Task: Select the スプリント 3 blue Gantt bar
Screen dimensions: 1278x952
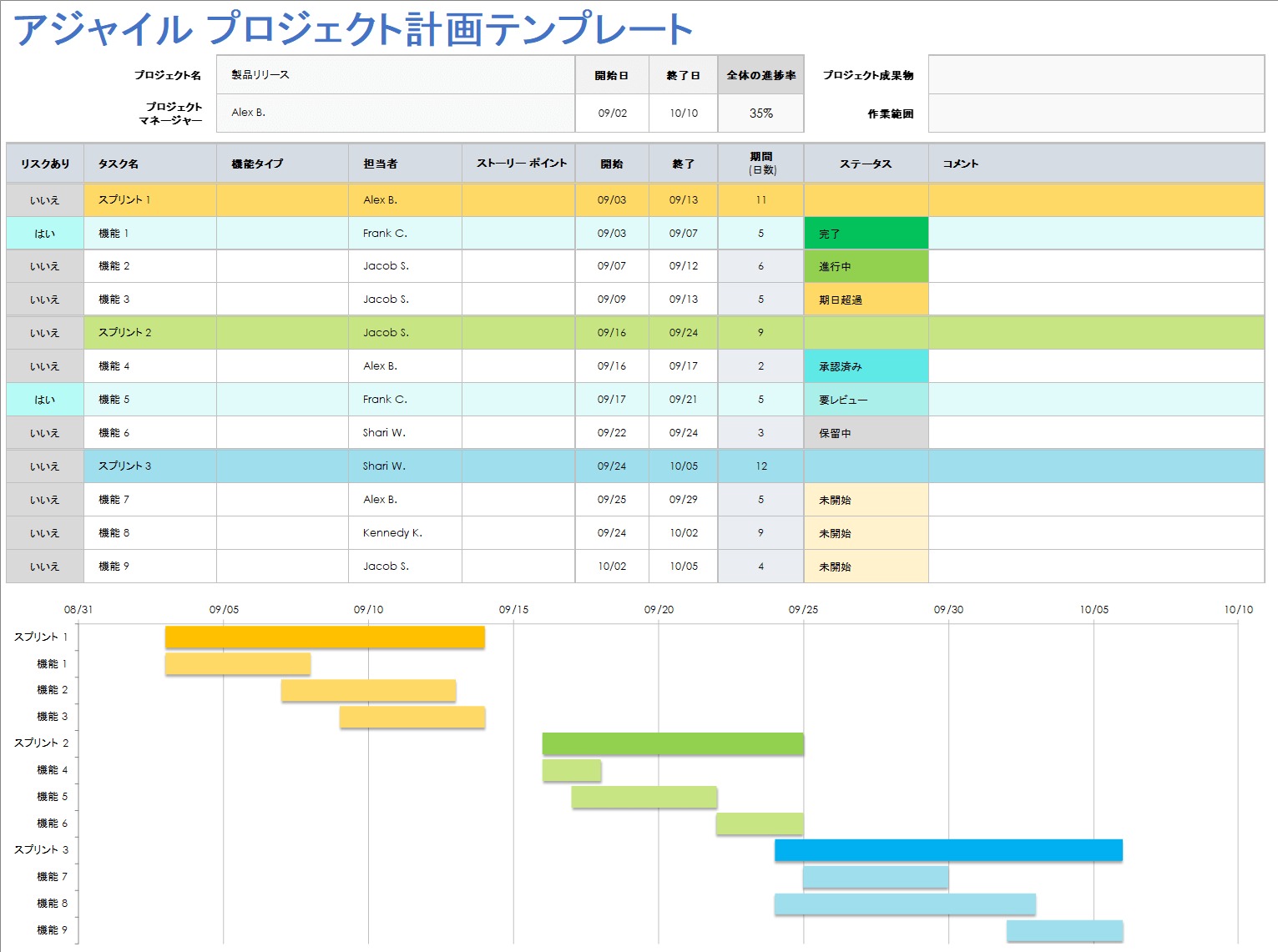Action: point(948,850)
